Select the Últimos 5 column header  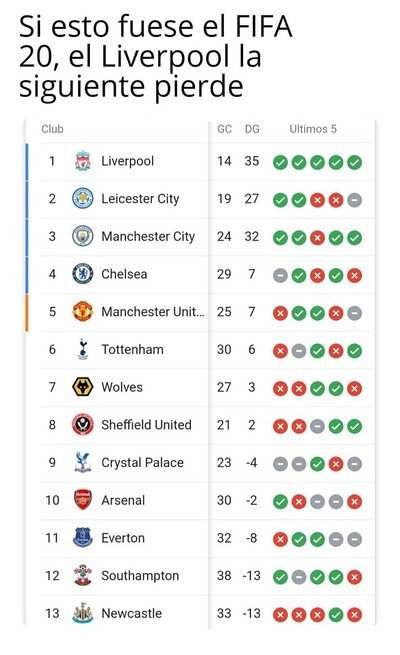[x=313, y=129]
